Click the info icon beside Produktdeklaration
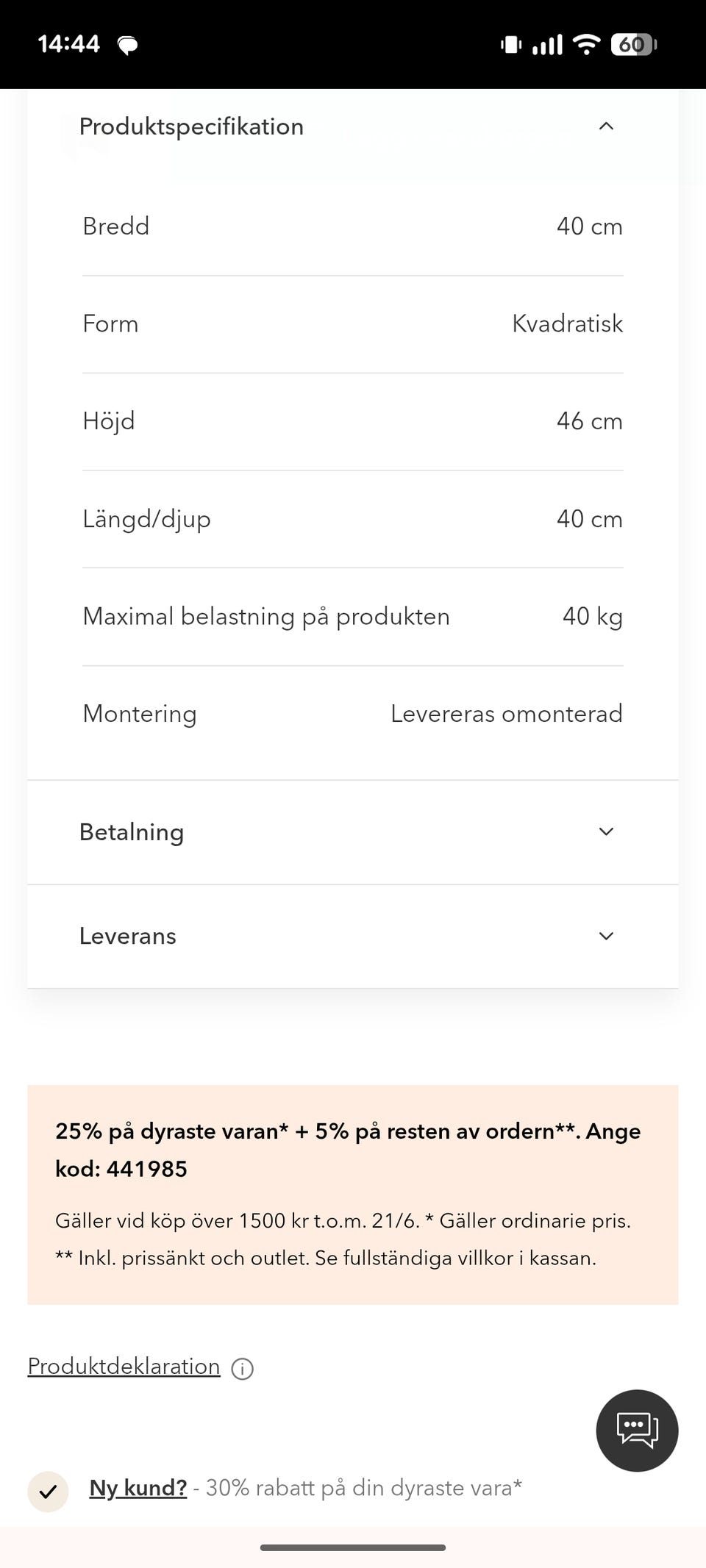Screen dimensions: 706x1568 tap(242, 1368)
